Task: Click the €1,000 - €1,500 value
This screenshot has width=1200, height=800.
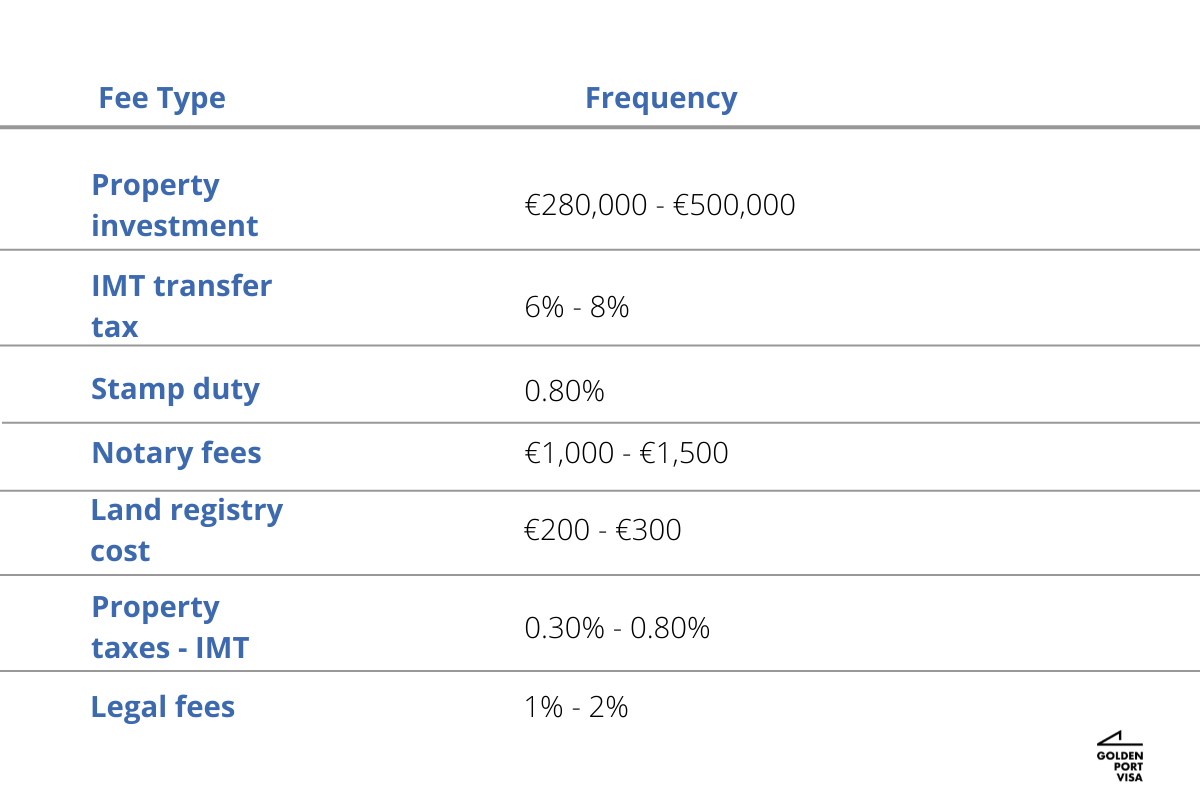Action: coord(626,453)
